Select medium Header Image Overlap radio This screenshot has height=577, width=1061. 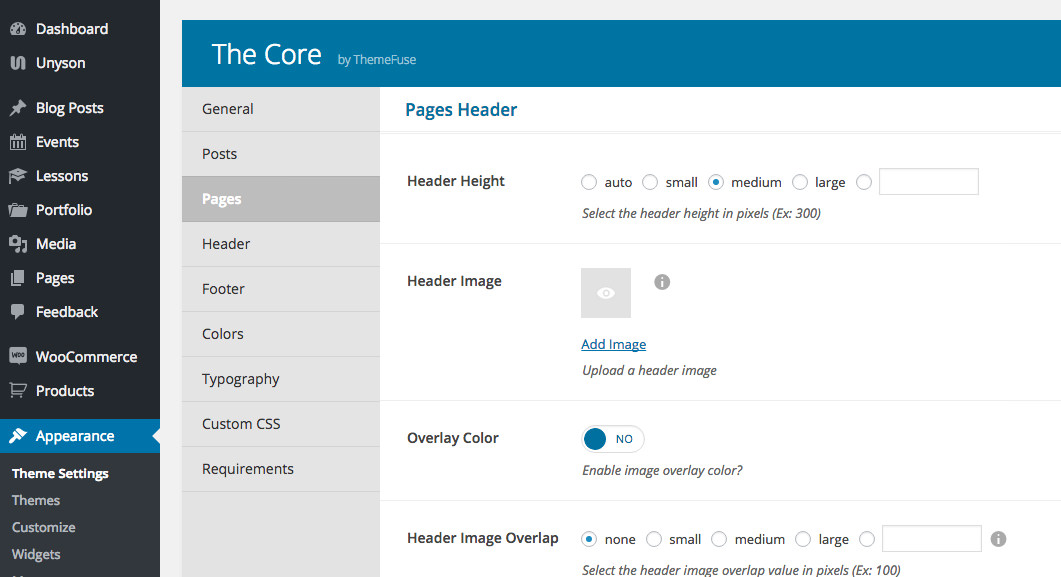[719, 539]
